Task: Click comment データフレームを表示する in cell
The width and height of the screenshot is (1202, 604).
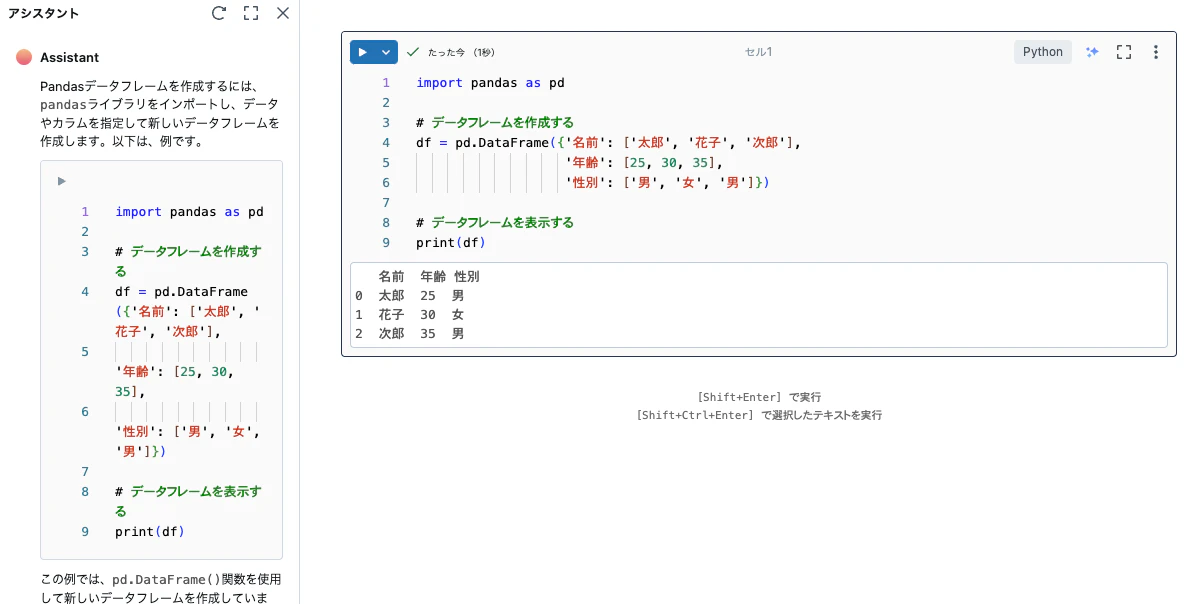Action: tap(495, 223)
